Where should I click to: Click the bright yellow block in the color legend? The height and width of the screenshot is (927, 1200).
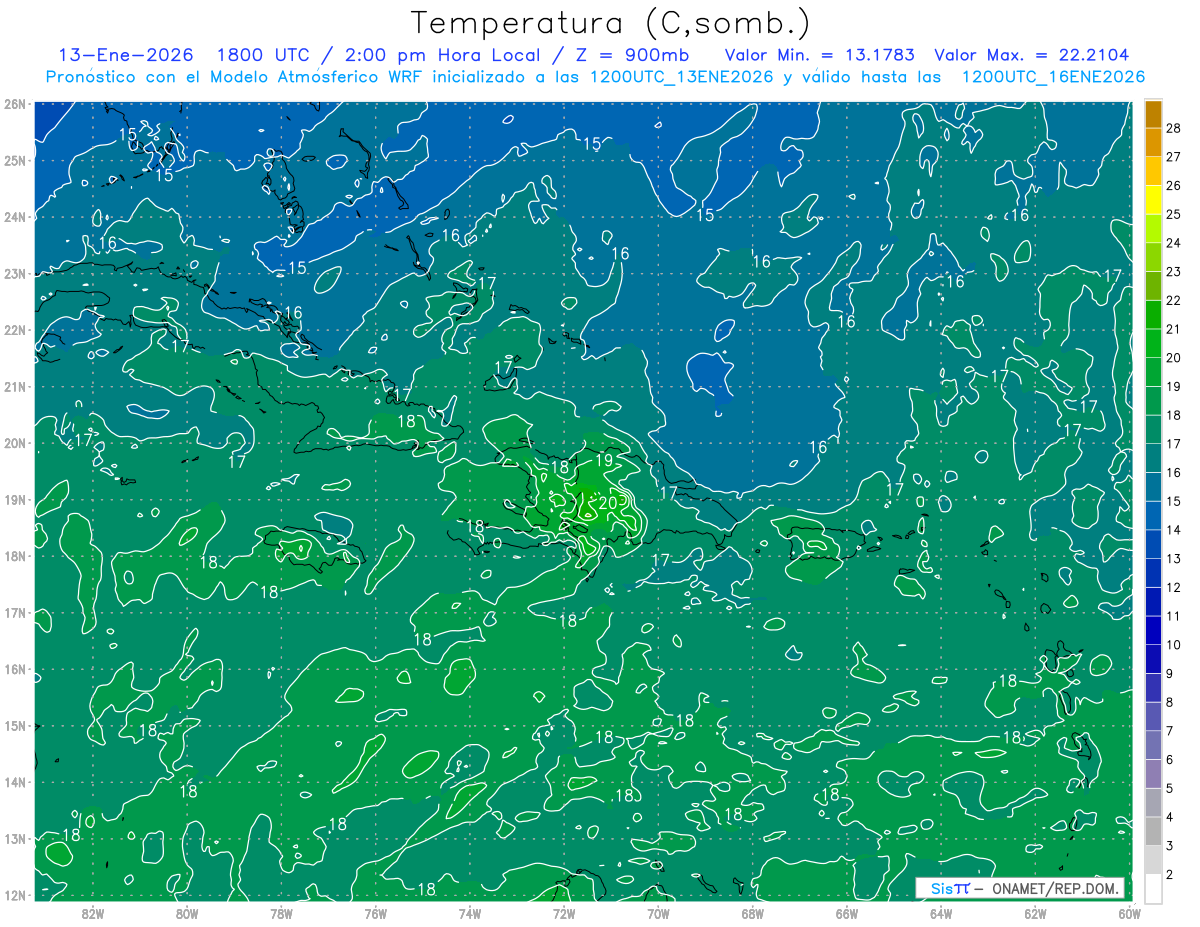[1153, 200]
